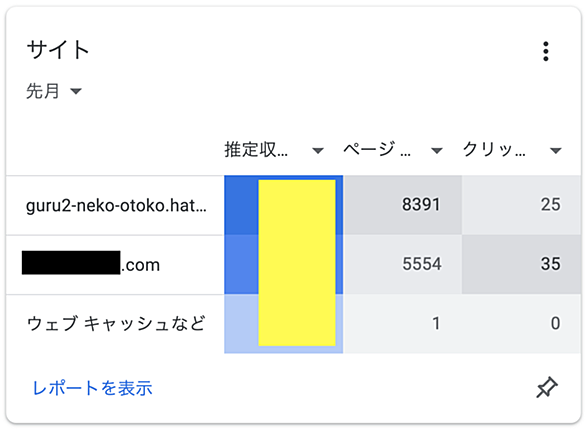Click the page views cell showing 5554
The image size is (586, 430).
tap(403, 265)
